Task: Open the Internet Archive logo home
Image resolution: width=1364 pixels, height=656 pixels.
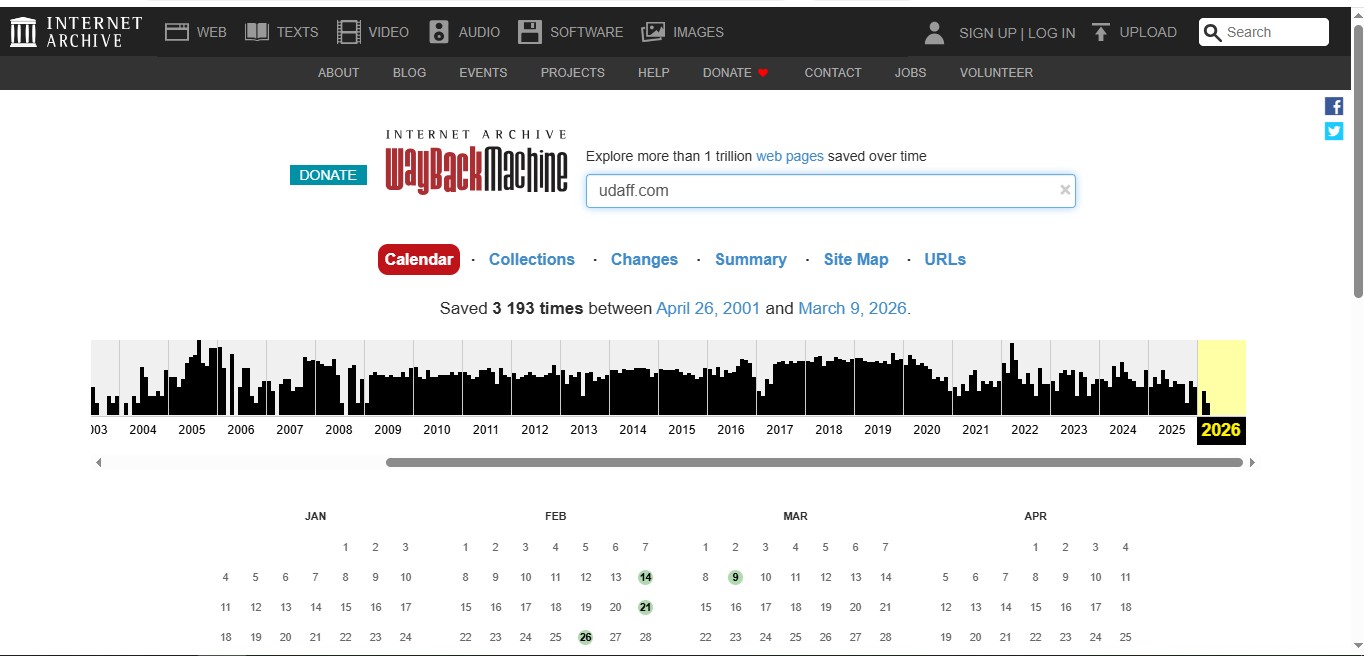Action: click(x=76, y=32)
